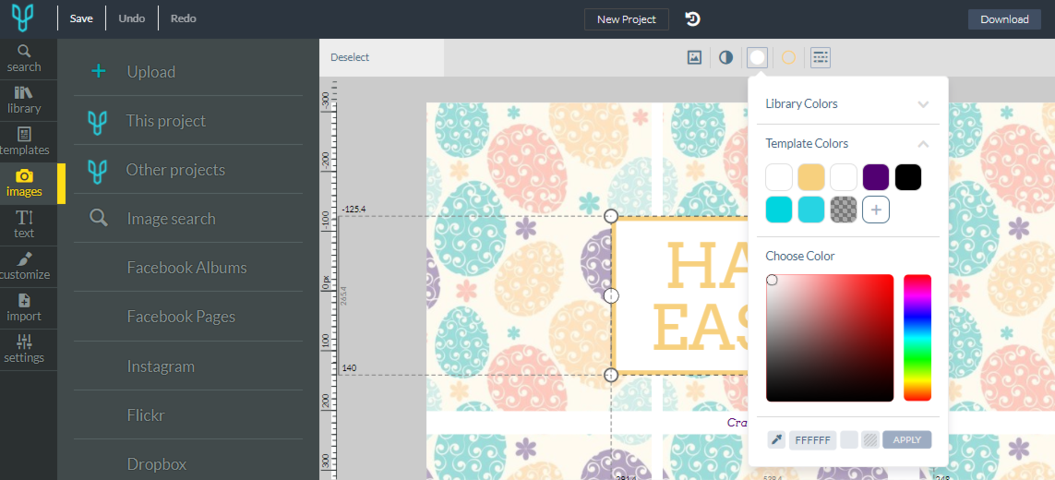Click the plus add color swatch button
The image size is (1055, 480).
point(876,210)
